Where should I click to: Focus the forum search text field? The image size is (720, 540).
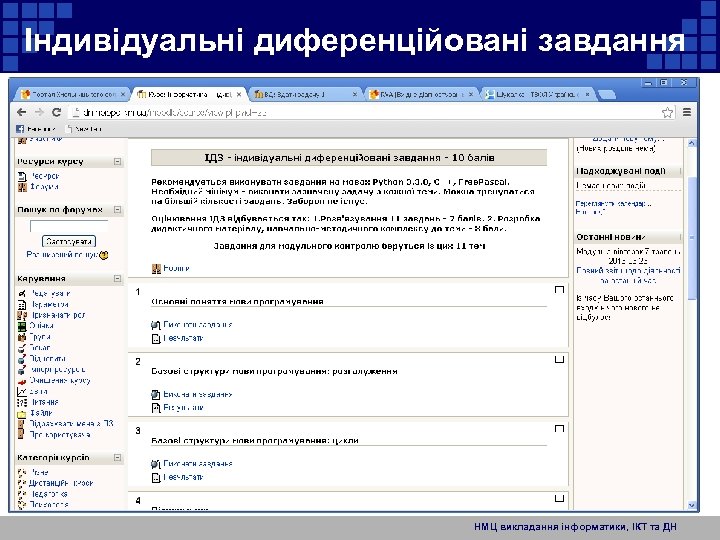click(69, 226)
